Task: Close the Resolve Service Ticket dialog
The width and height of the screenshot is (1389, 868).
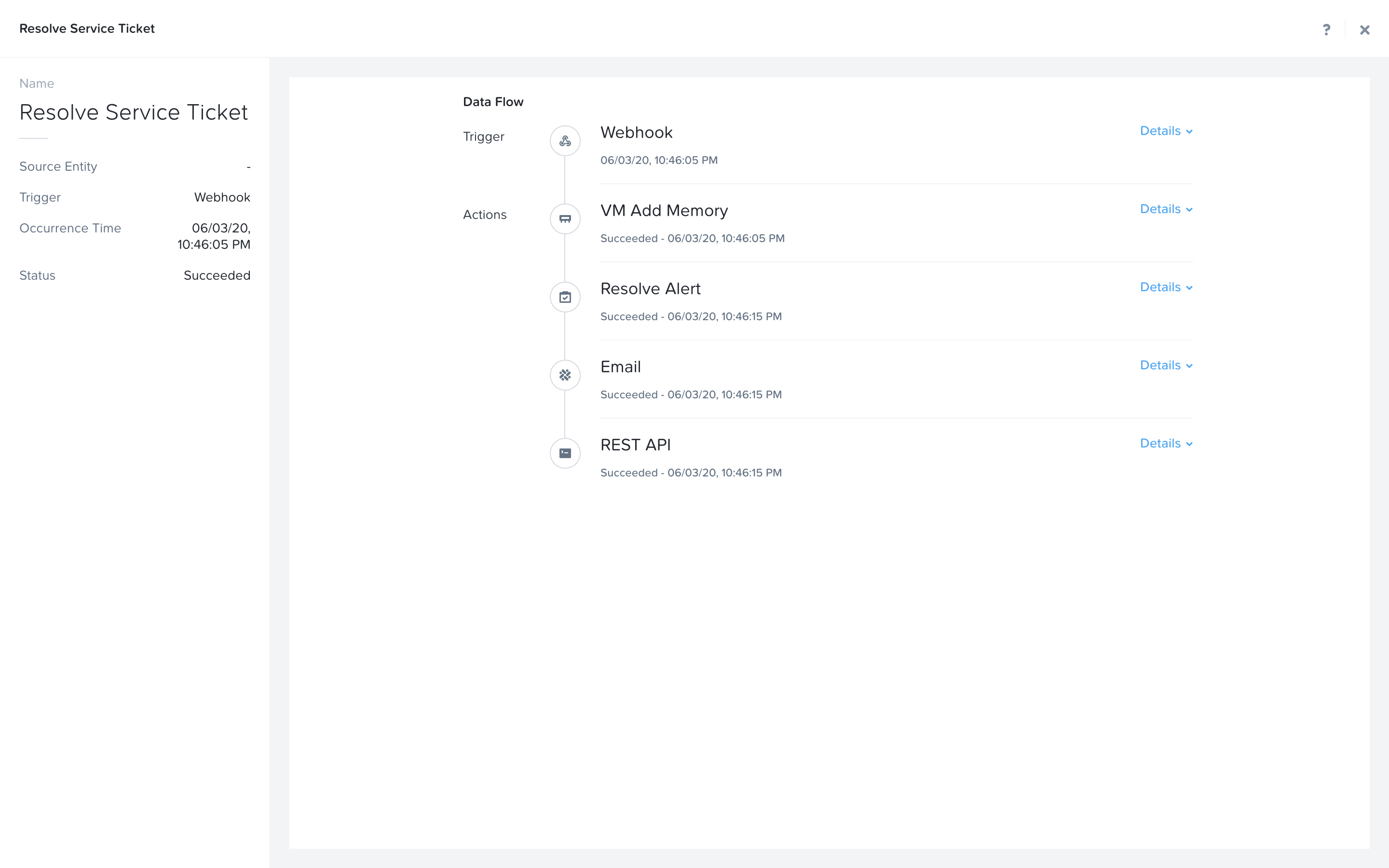Action: 1364,29
